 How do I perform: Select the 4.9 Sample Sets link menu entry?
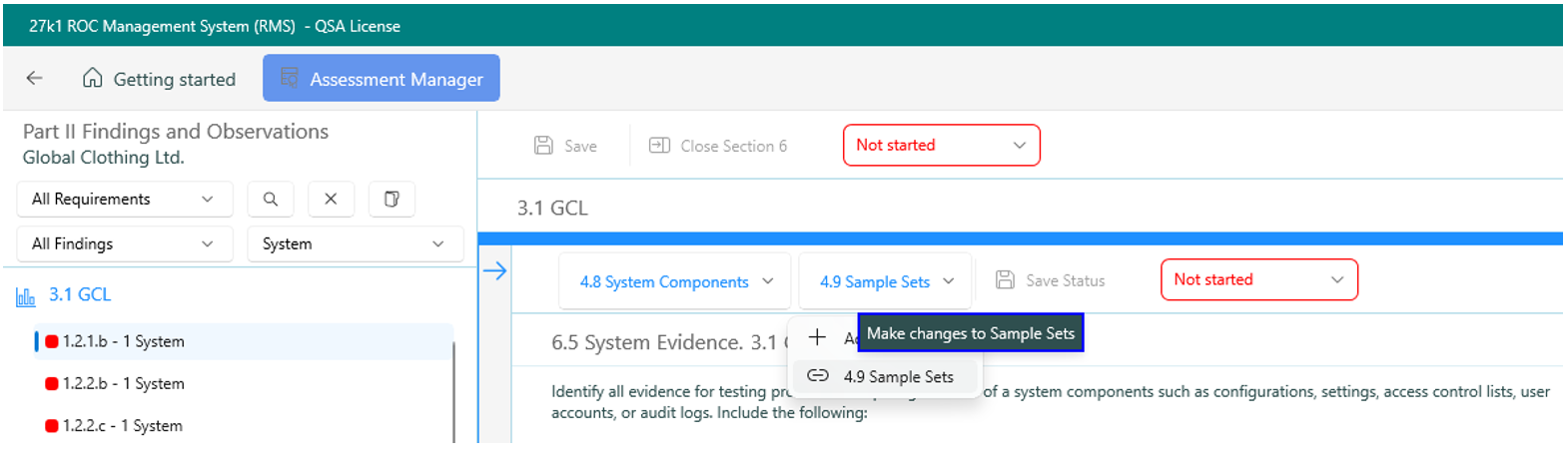[897, 377]
